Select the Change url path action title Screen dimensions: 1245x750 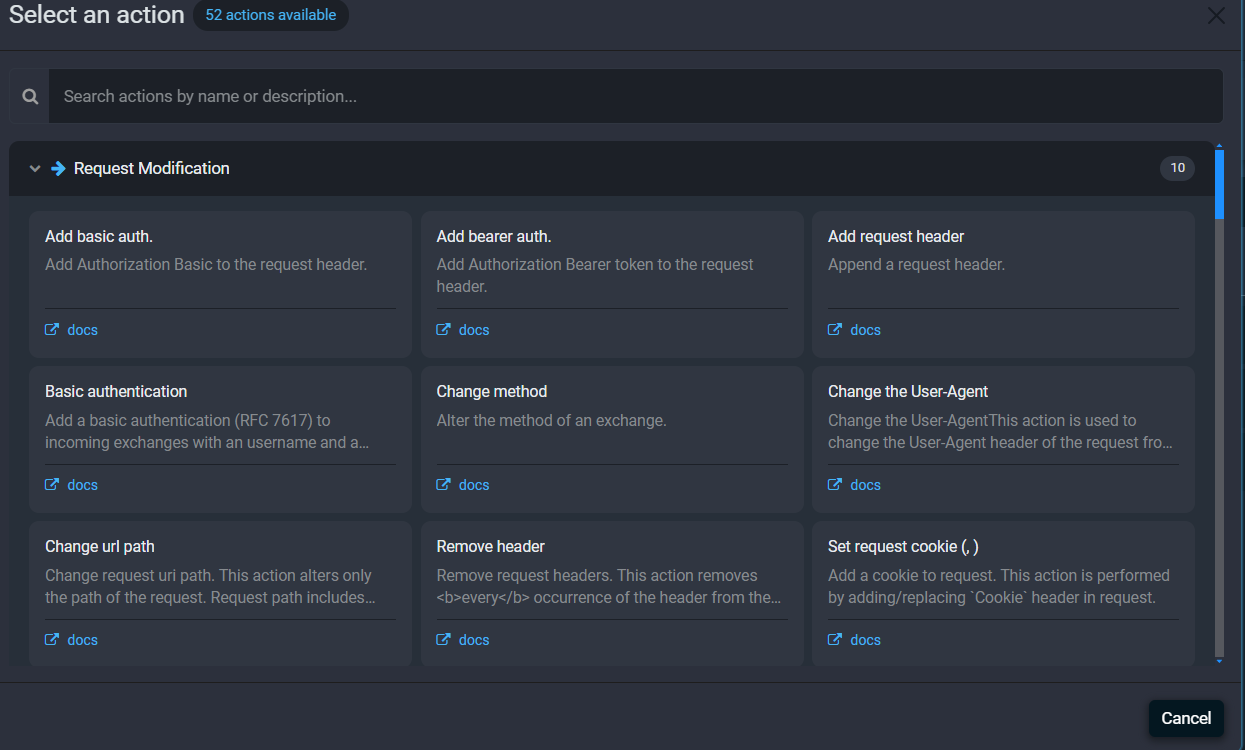(100, 546)
